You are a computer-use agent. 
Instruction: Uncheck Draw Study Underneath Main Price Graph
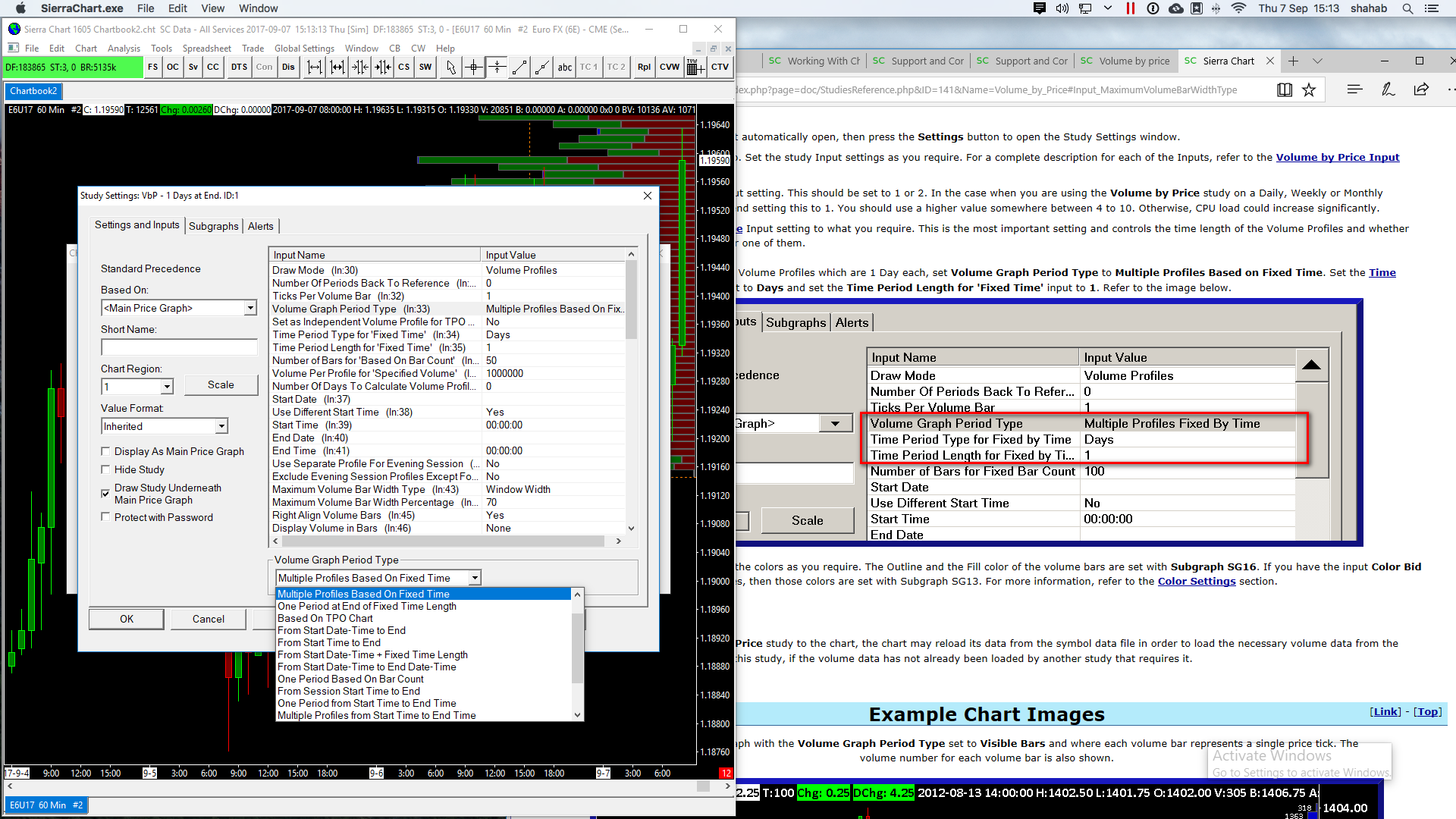point(105,494)
